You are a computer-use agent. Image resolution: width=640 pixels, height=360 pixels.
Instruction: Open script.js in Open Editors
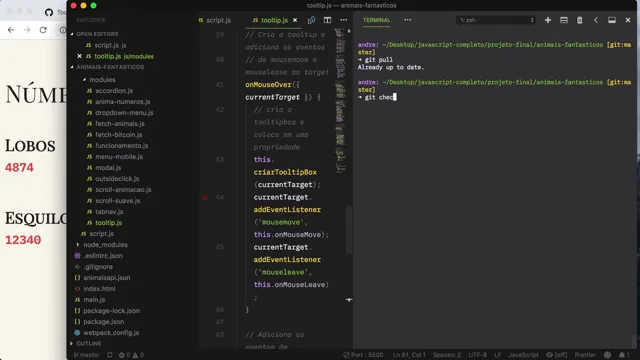click(x=106, y=45)
